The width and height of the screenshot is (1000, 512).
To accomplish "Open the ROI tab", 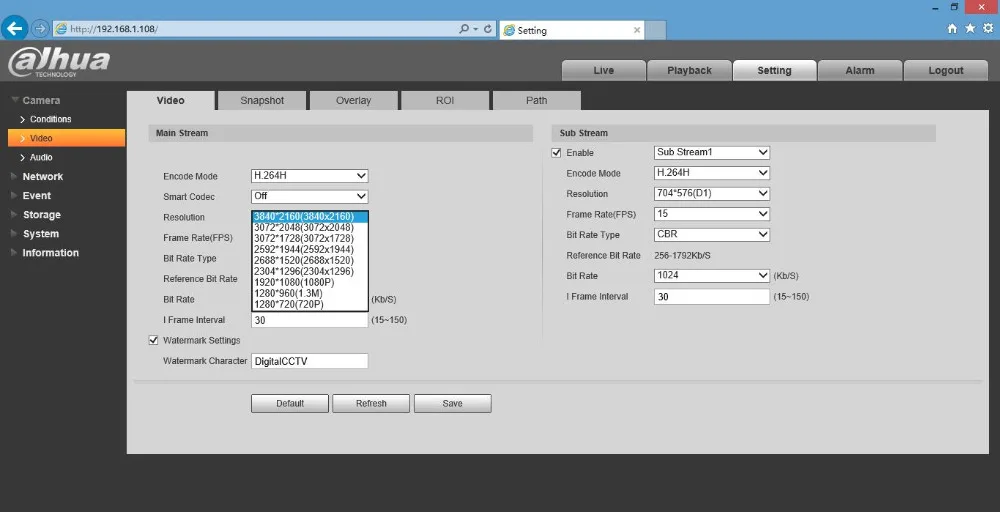I will coord(445,101).
